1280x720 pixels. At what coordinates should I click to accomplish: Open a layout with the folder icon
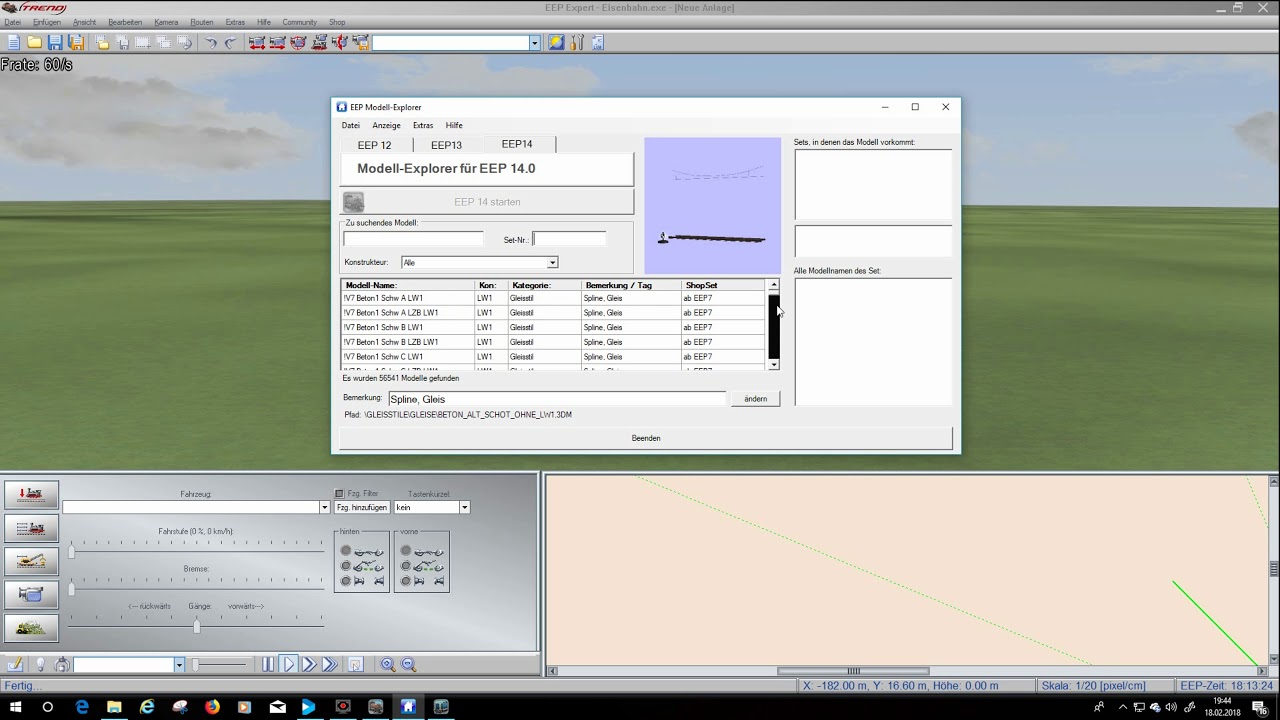[34, 43]
